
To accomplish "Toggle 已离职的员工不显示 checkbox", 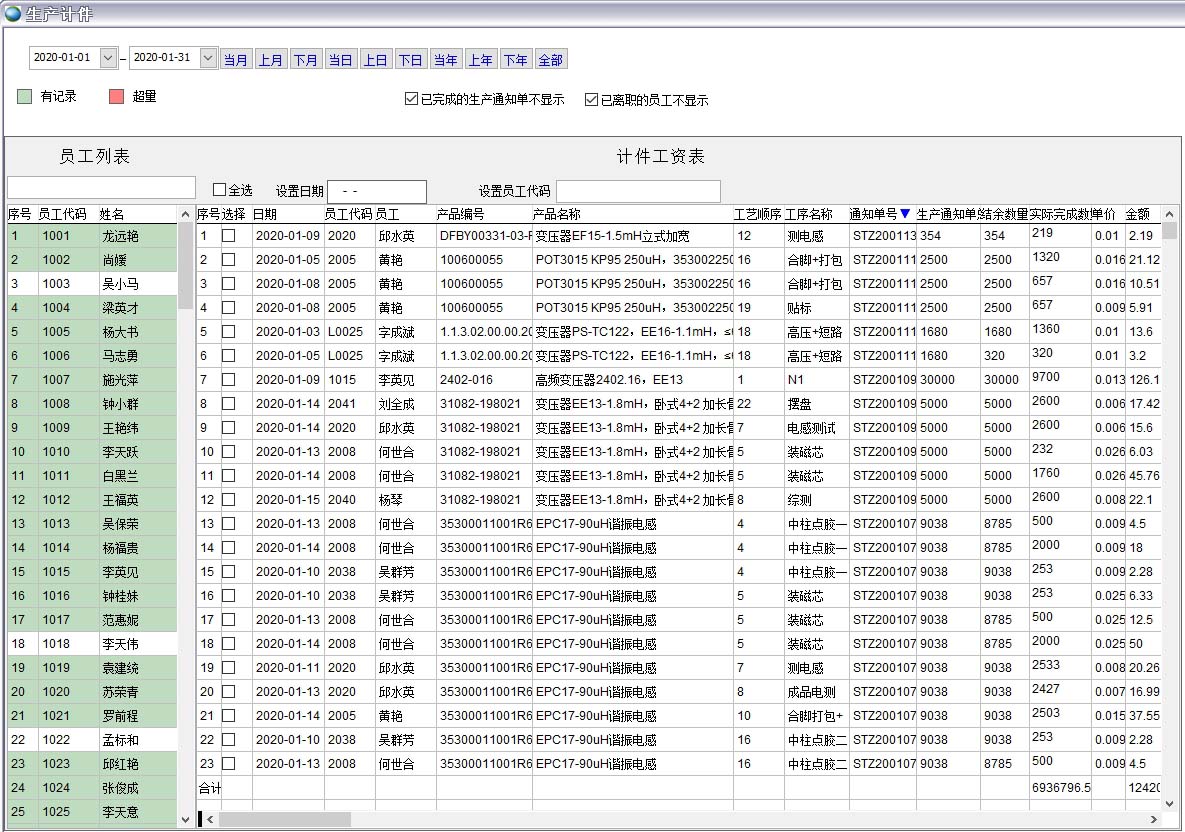I will tap(591, 99).
